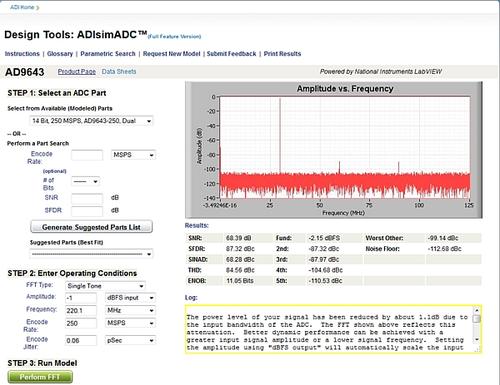Click the SFDR input field

87,211
